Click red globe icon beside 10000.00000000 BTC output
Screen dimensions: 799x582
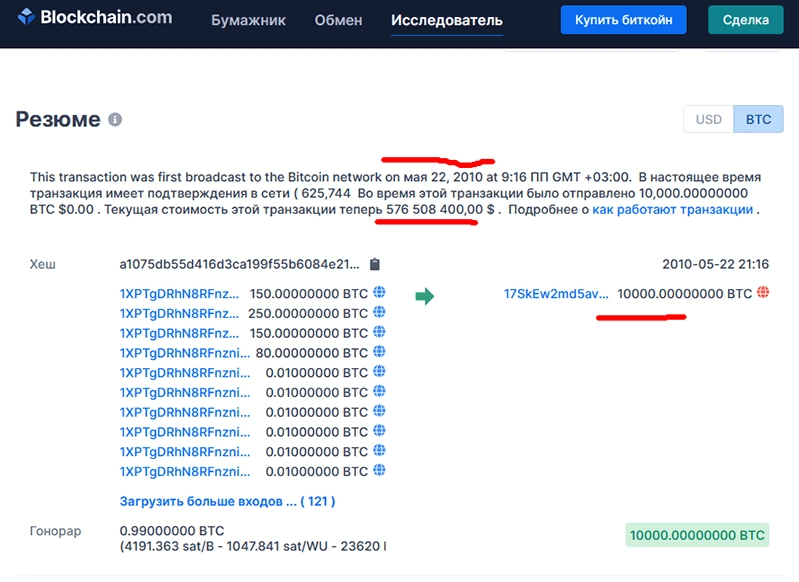tap(763, 292)
